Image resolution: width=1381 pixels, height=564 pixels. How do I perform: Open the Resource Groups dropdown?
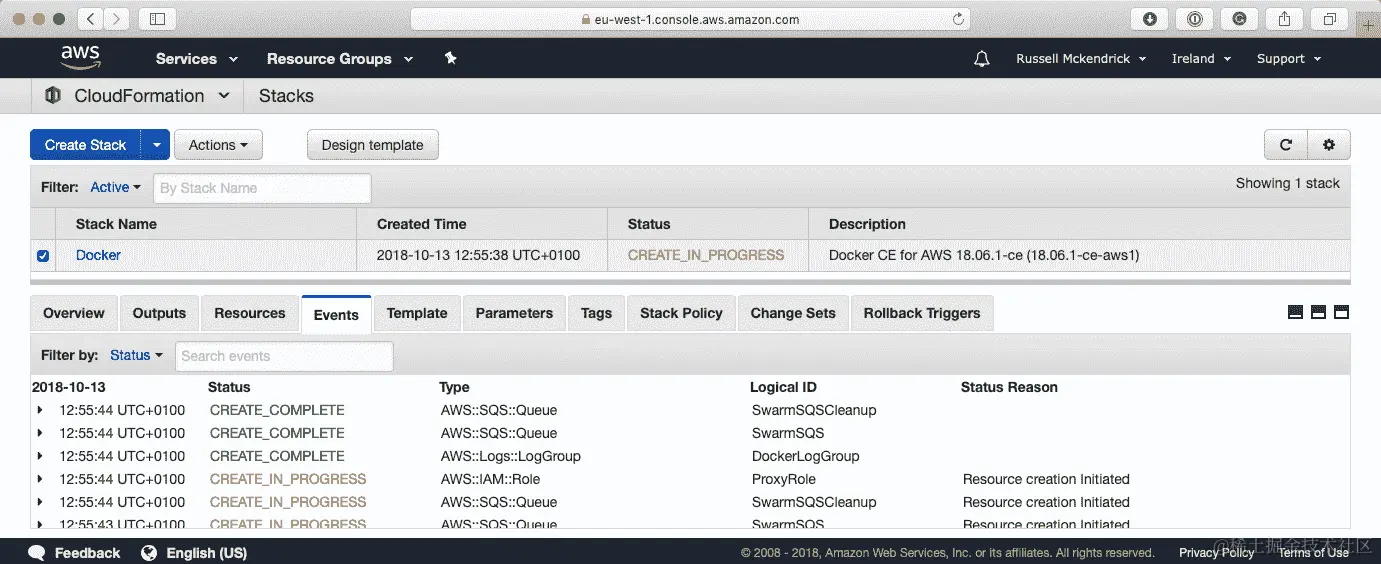pos(340,59)
